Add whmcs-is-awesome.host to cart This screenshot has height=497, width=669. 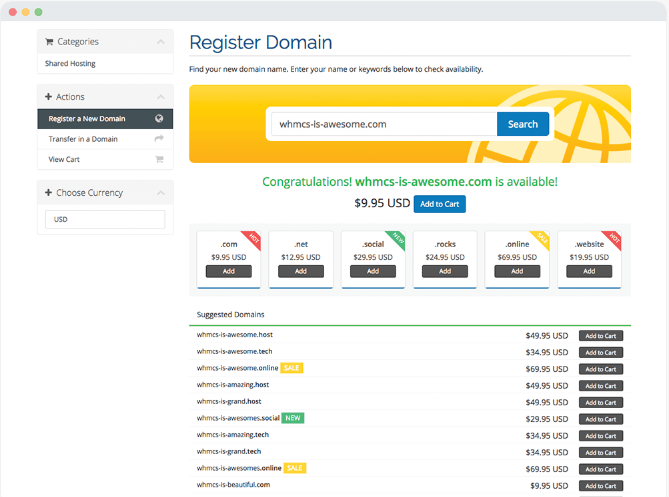(600, 336)
